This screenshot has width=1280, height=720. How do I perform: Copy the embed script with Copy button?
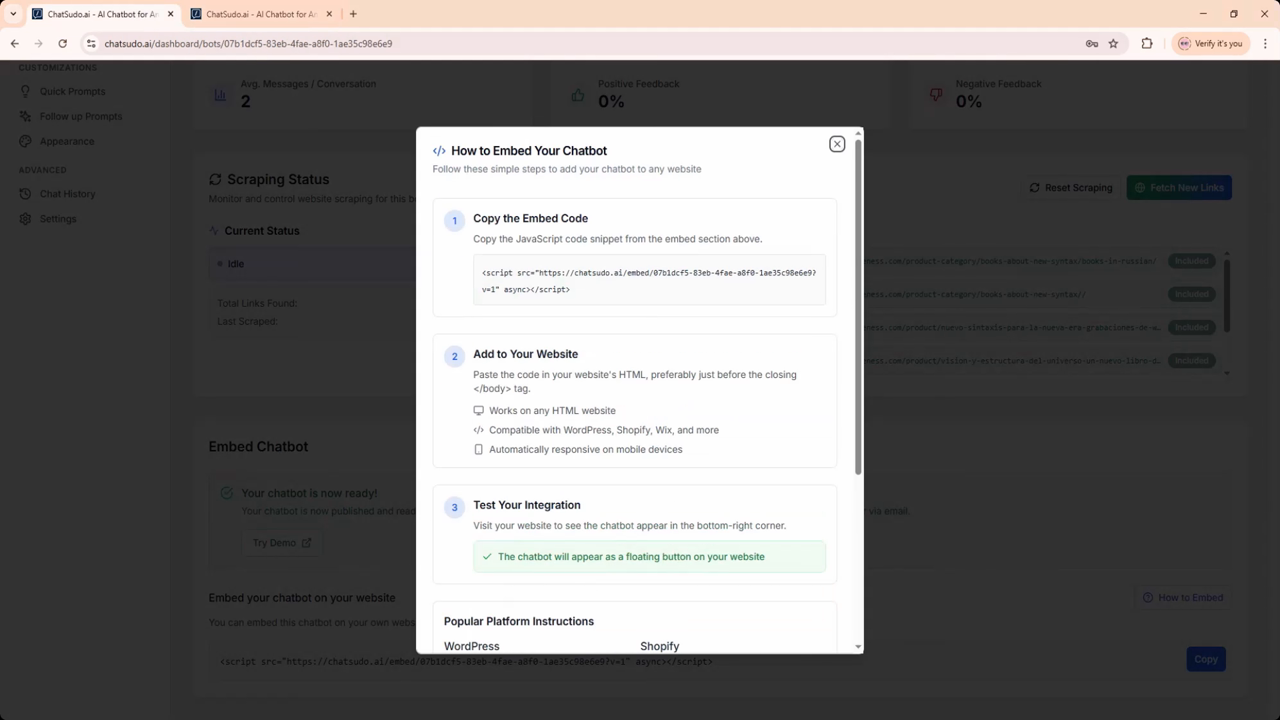pos(1206,659)
